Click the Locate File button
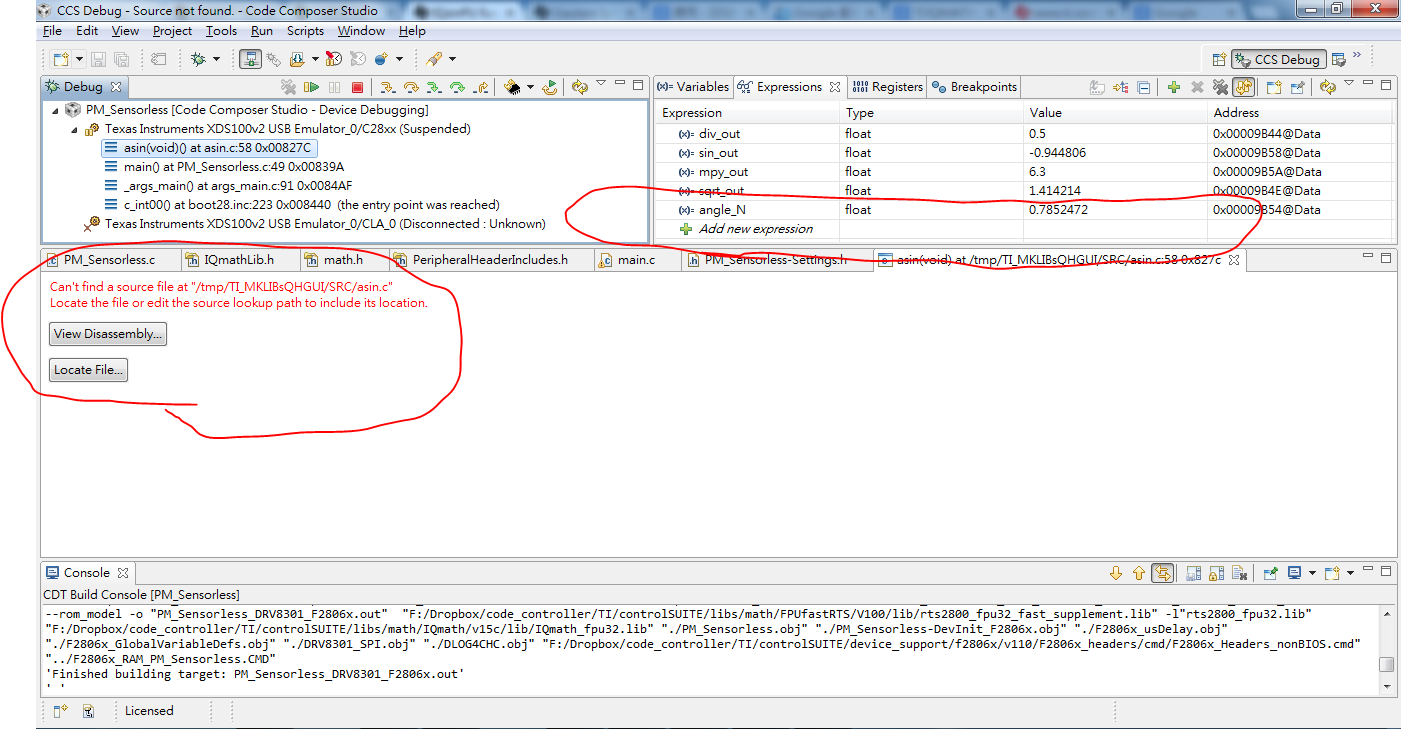The width and height of the screenshot is (1401, 729). (88, 369)
